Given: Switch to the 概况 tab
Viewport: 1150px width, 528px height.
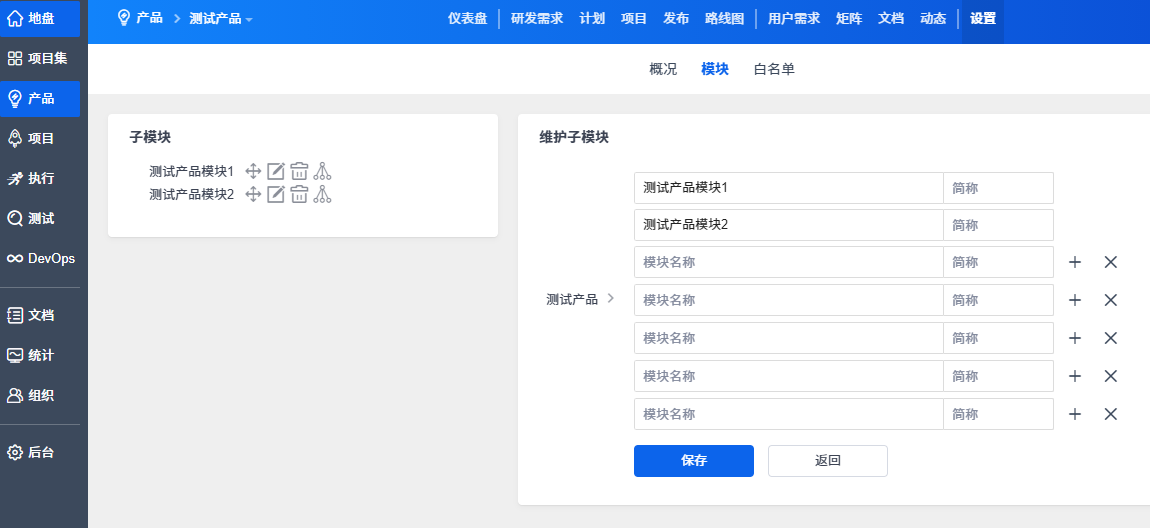Looking at the screenshot, I should [x=663, y=69].
